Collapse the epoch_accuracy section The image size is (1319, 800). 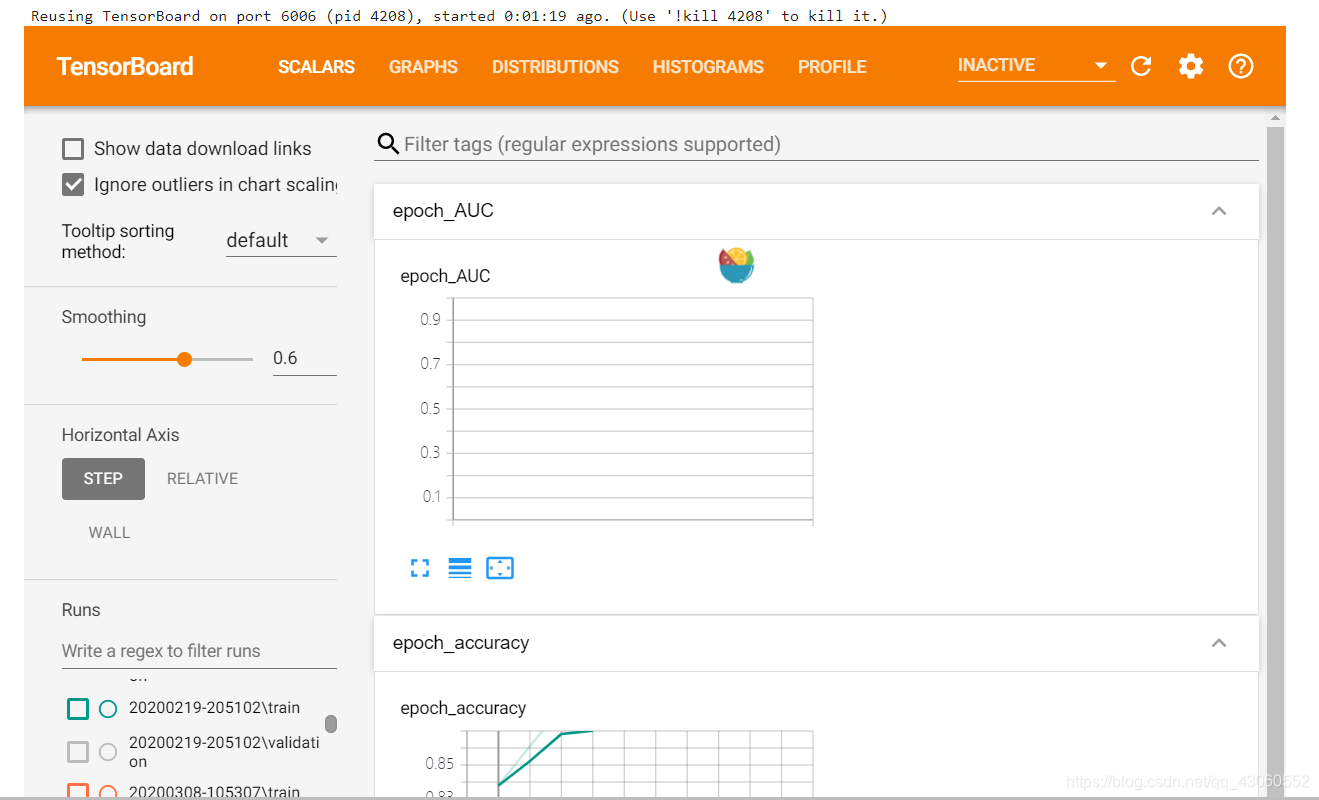[x=1218, y=643]
